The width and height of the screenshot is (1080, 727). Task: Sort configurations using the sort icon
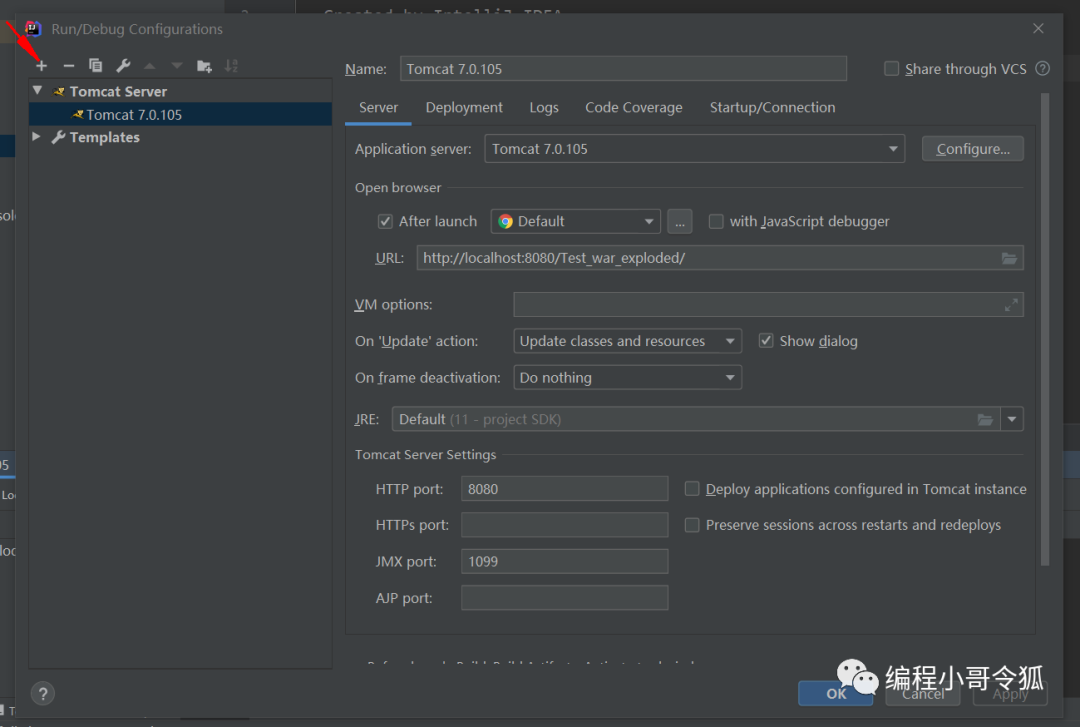(x=231, y=66)
